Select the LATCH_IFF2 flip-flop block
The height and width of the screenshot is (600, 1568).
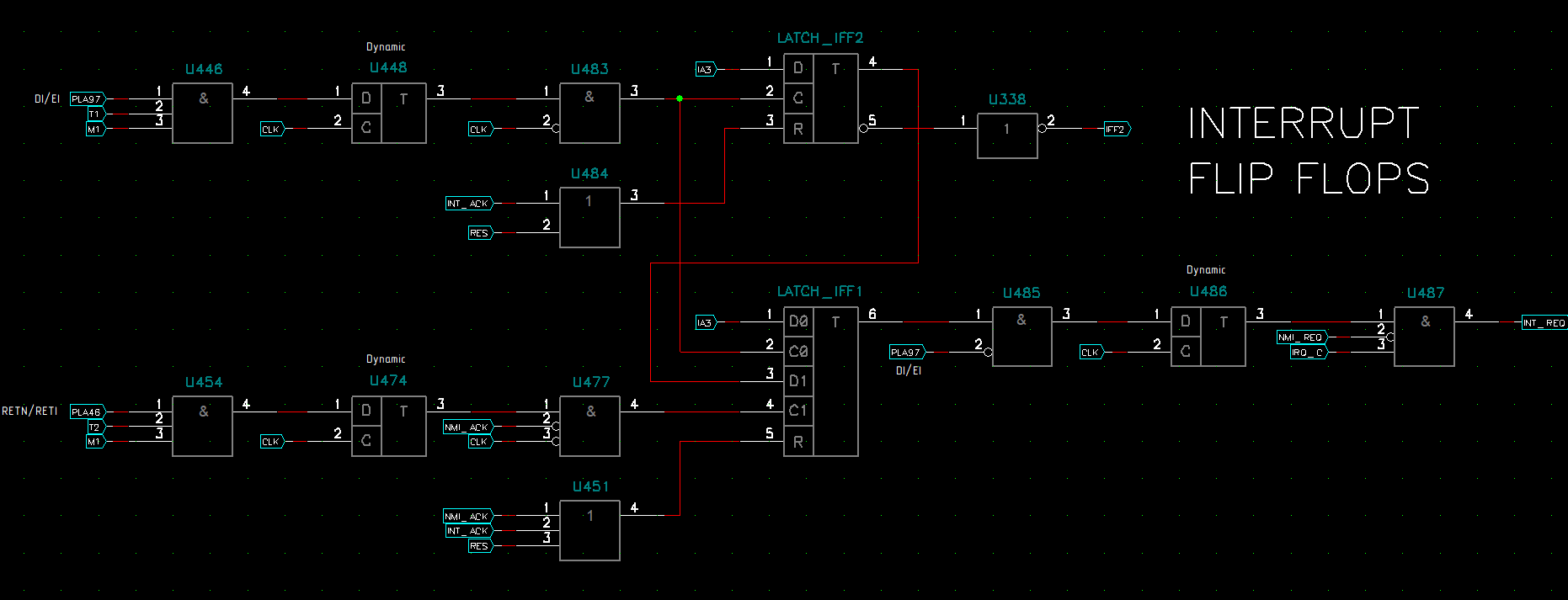point(820,98)
